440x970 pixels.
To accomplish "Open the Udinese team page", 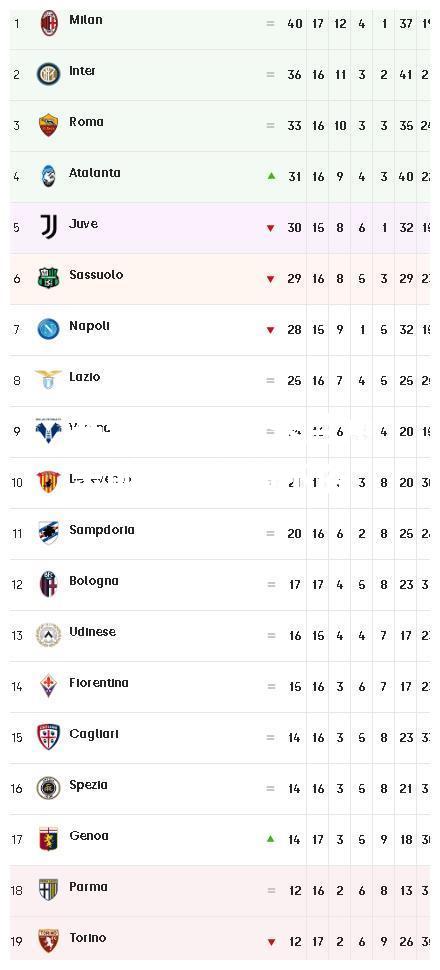I will [92, 632].
